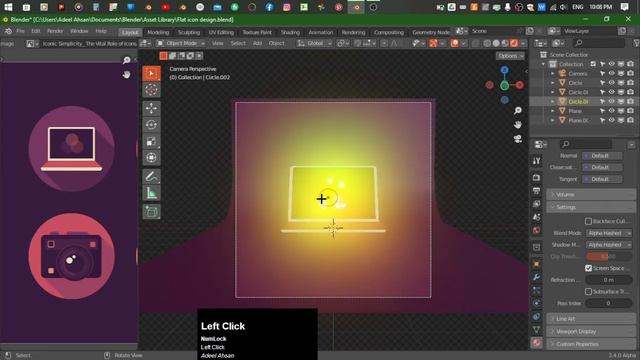The image size is (640, 360).
Task: Switch to rendered viewport shading
Action: click(514, 43)
